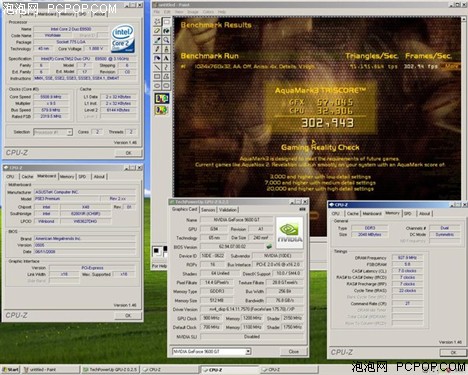Open the GeForce 9600 GT card dropdown
The image size is (468, 375).
tap(248, 351)
